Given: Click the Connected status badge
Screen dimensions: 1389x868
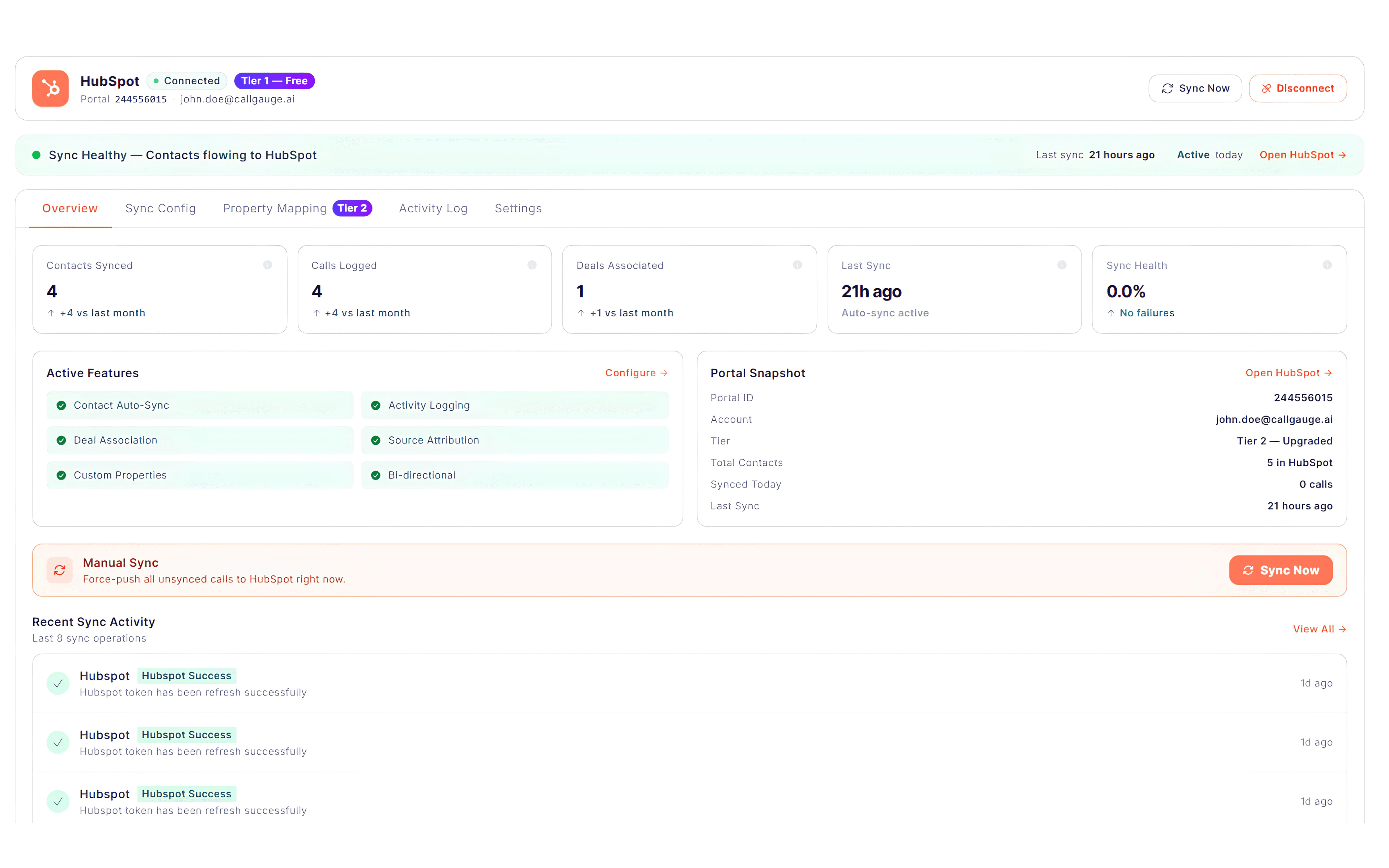Looking at the screenshot, I should (187, 81).
